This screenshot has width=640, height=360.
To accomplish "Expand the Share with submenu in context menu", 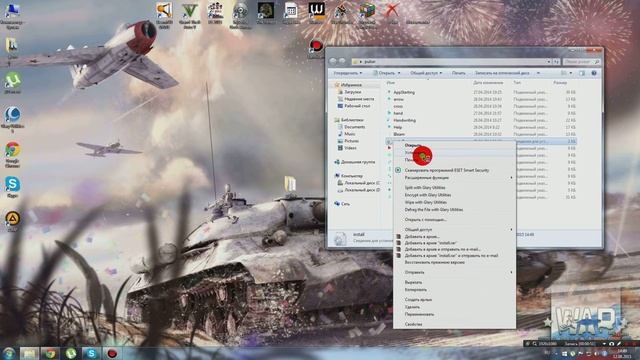I will [x=511, y=229].
